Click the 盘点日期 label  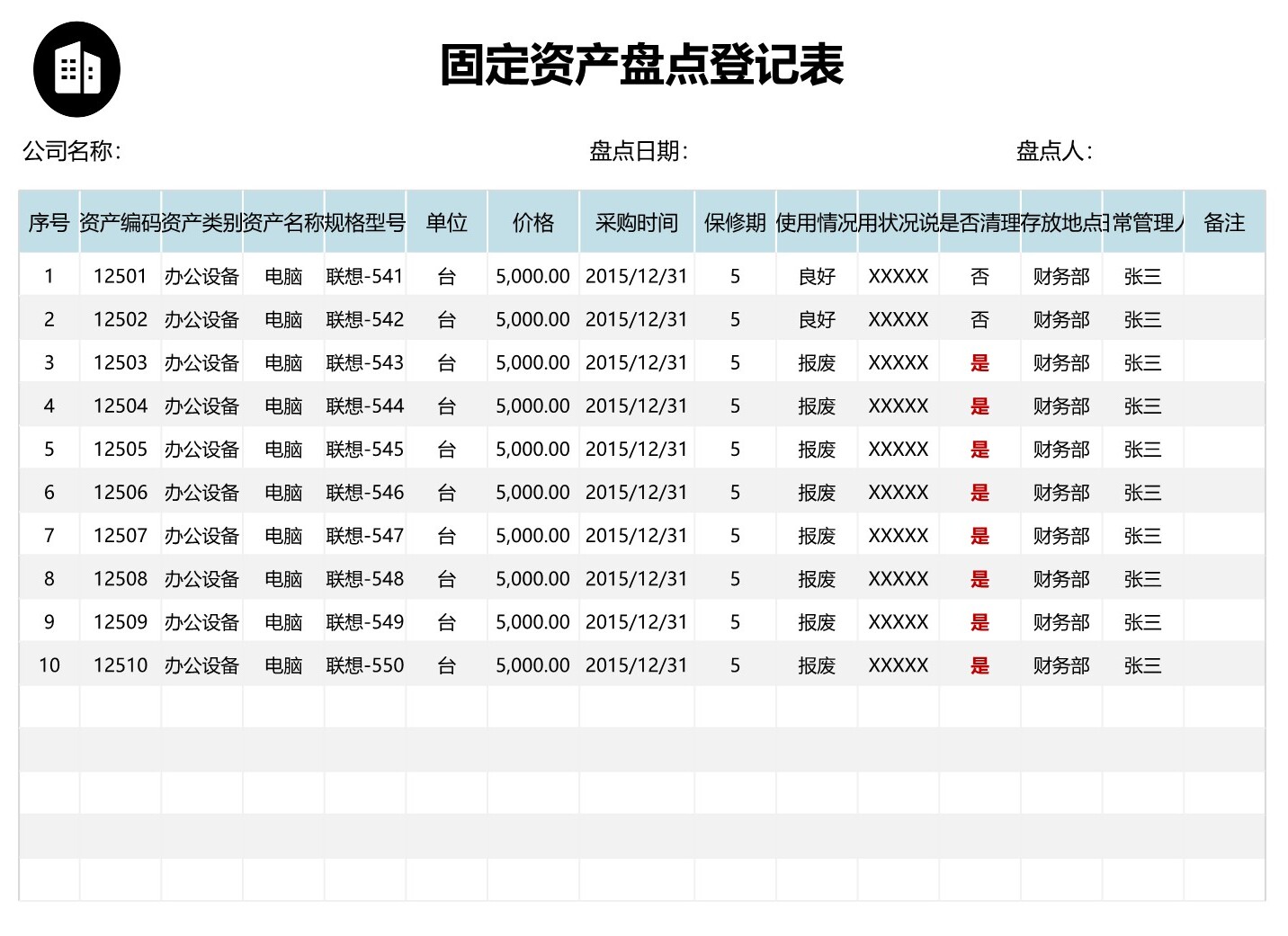click(x=639, y=151)
